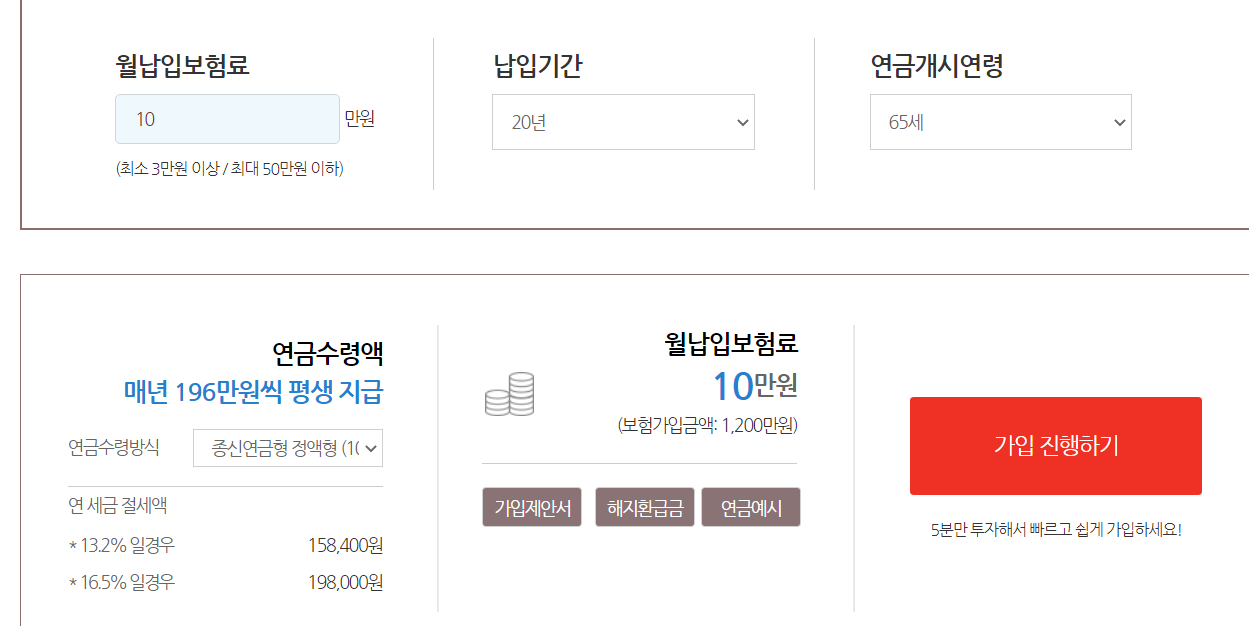
Task: Click the 연 세금 절세액 label
Action: point(117,505)
